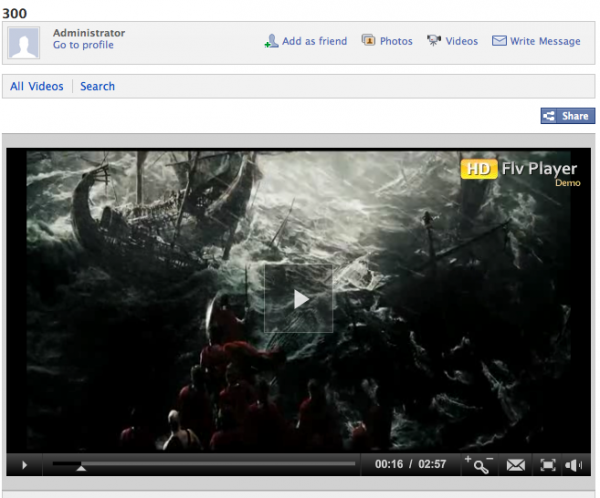Click the 00:16 / 02:57 time display
Image resolution: width=600 pixels, height=498 pixels.
pyautogui.click(x=411, y=464)
